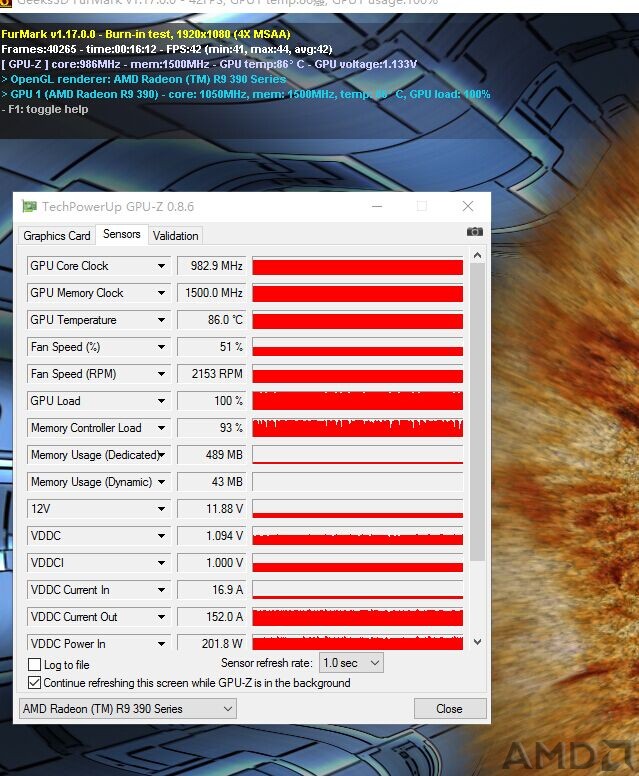
Task: Click the GPU-Z screenshot camera icon
Action: coord(474,232)
